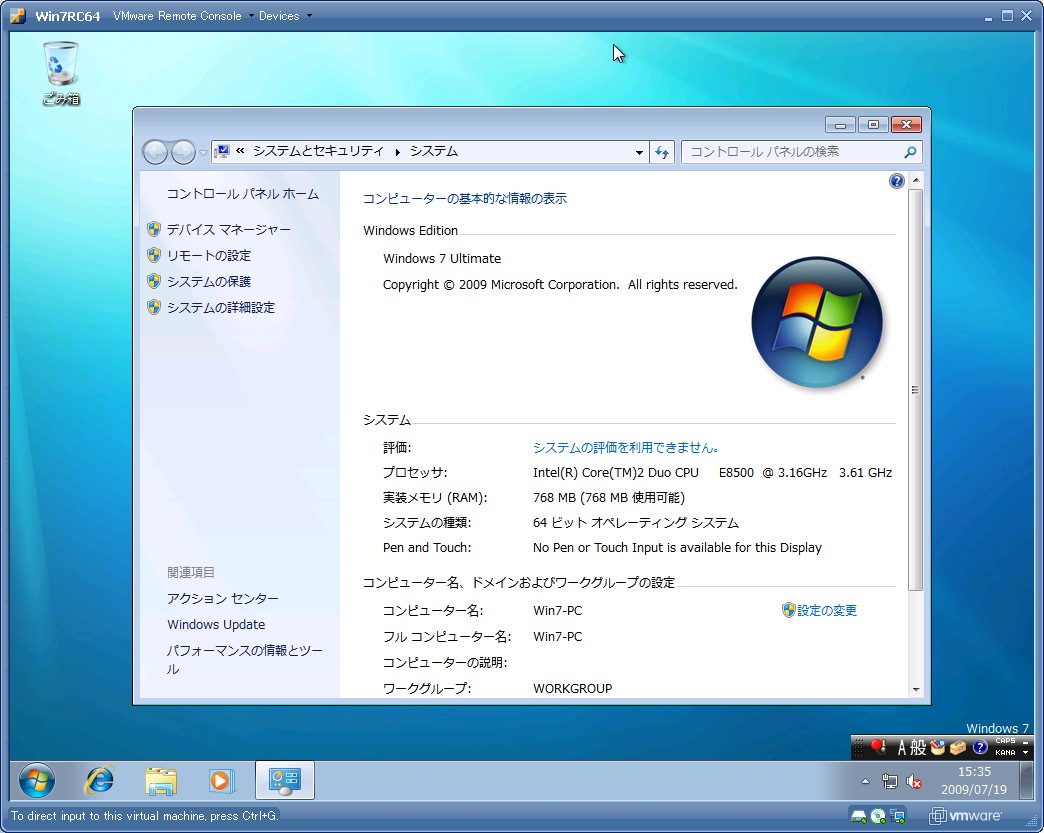
Task: Show hidden tray icons arrow
Action: 865,782
